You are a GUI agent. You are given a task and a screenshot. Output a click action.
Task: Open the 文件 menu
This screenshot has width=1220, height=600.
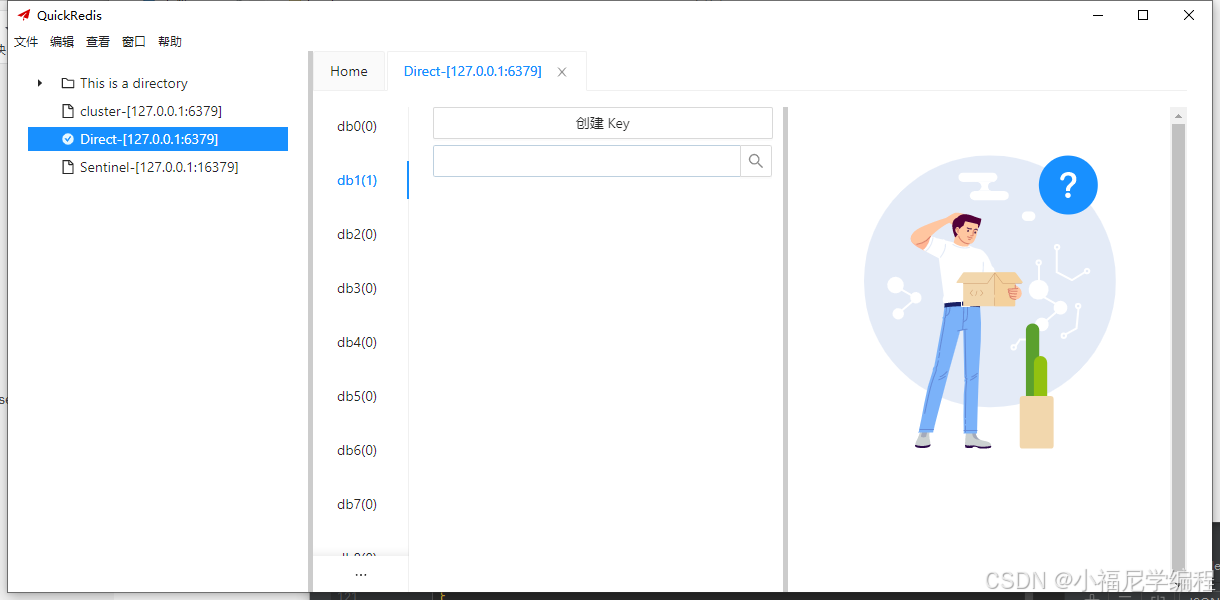pyautogui.click(x=26, y=41)
